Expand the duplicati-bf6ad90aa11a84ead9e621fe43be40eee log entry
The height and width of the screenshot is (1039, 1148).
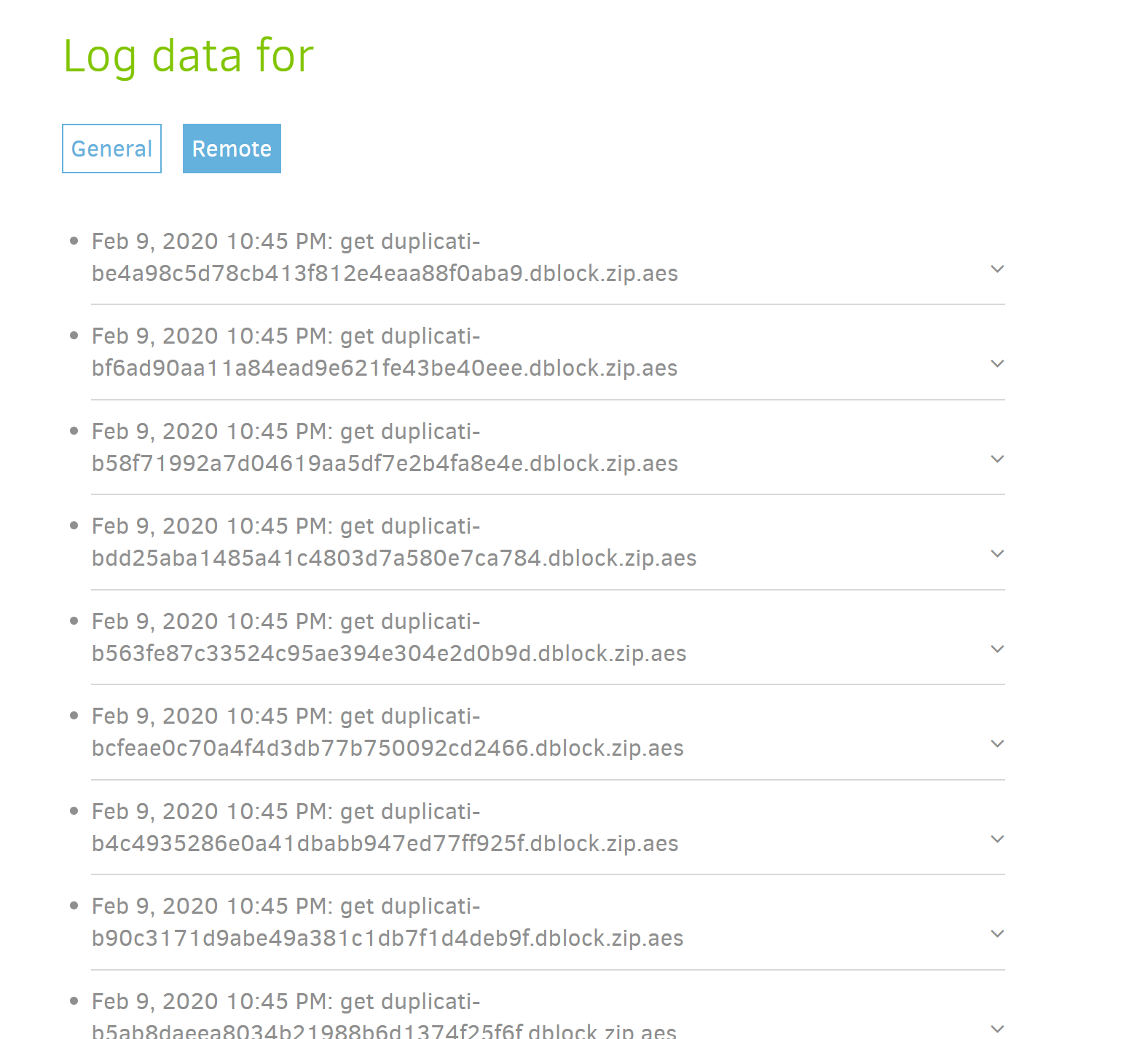click(x=997, y=365)
